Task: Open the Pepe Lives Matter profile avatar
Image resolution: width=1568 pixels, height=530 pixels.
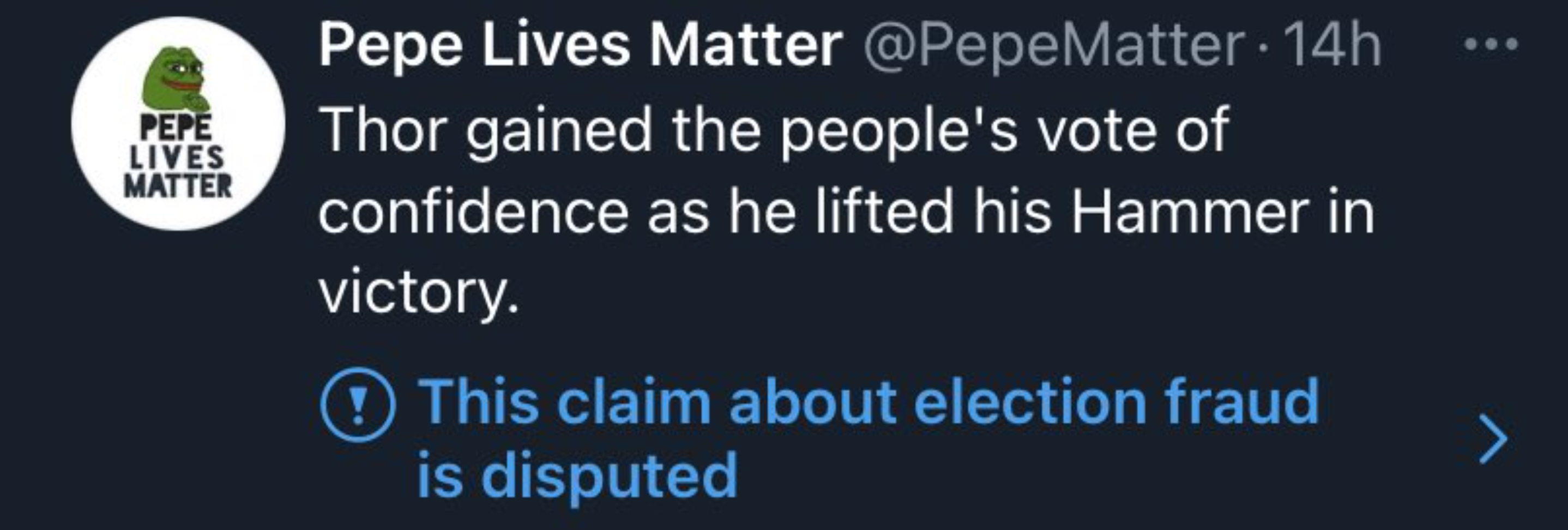Action: 178,124
